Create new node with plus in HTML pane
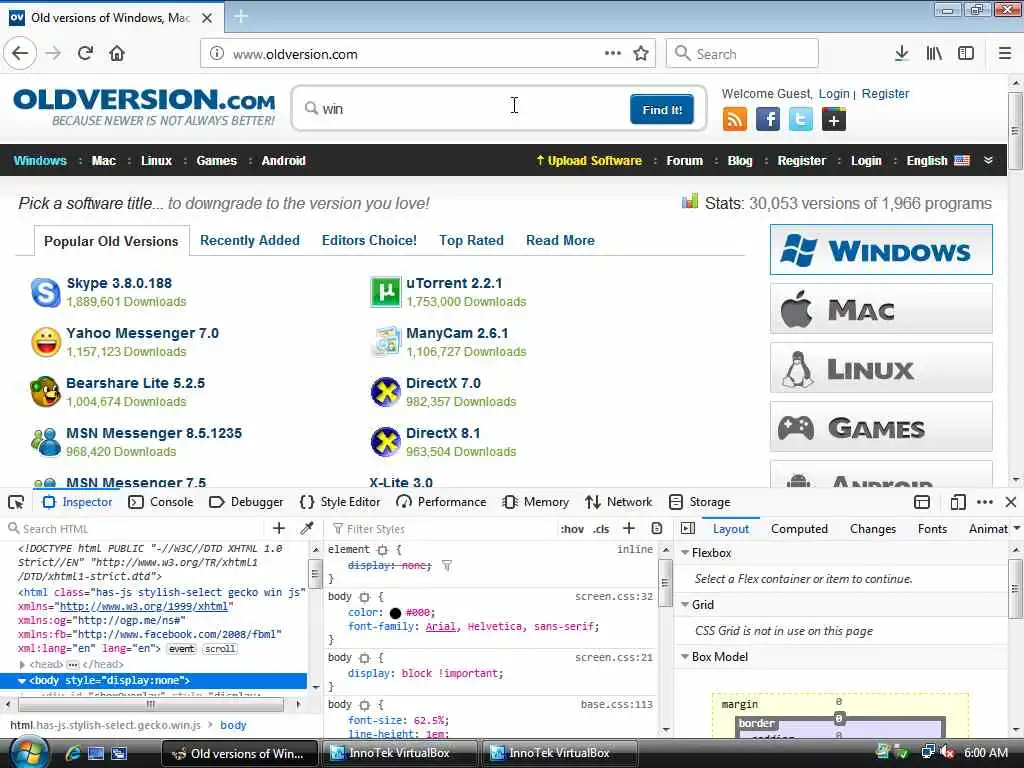 pos(279,528)
